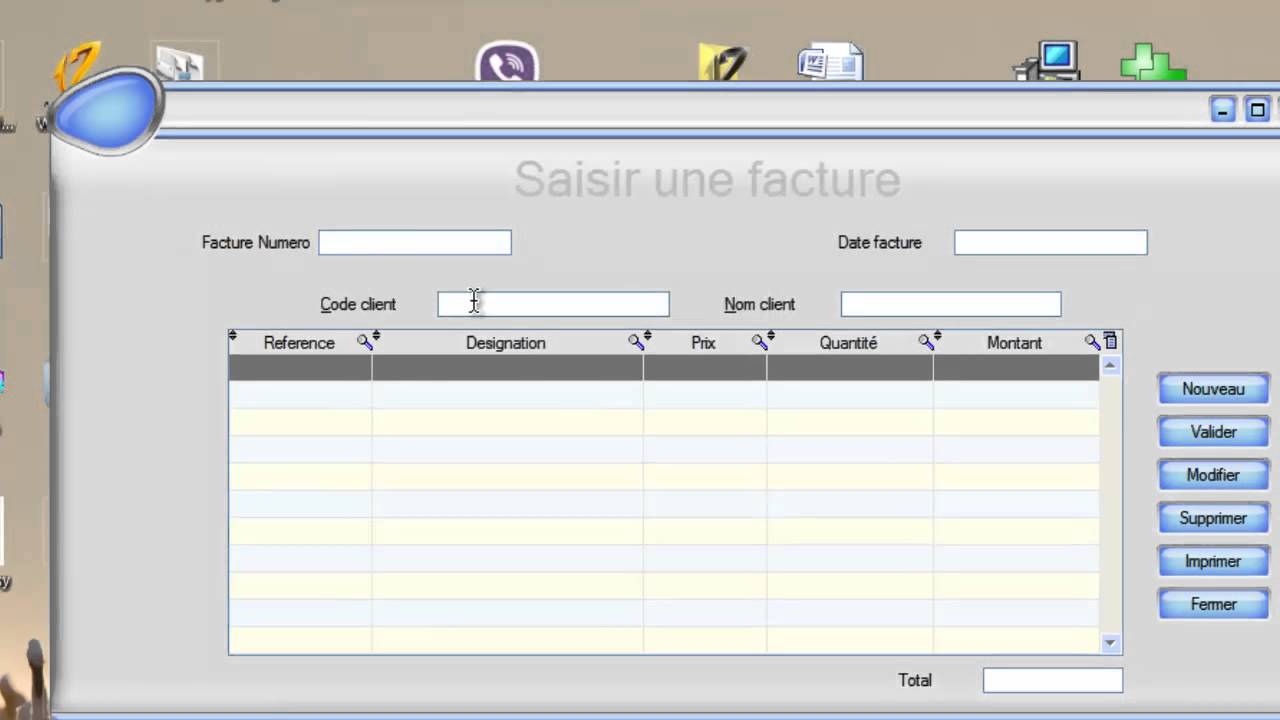Focus the Code client input field

tap(553, 304)
